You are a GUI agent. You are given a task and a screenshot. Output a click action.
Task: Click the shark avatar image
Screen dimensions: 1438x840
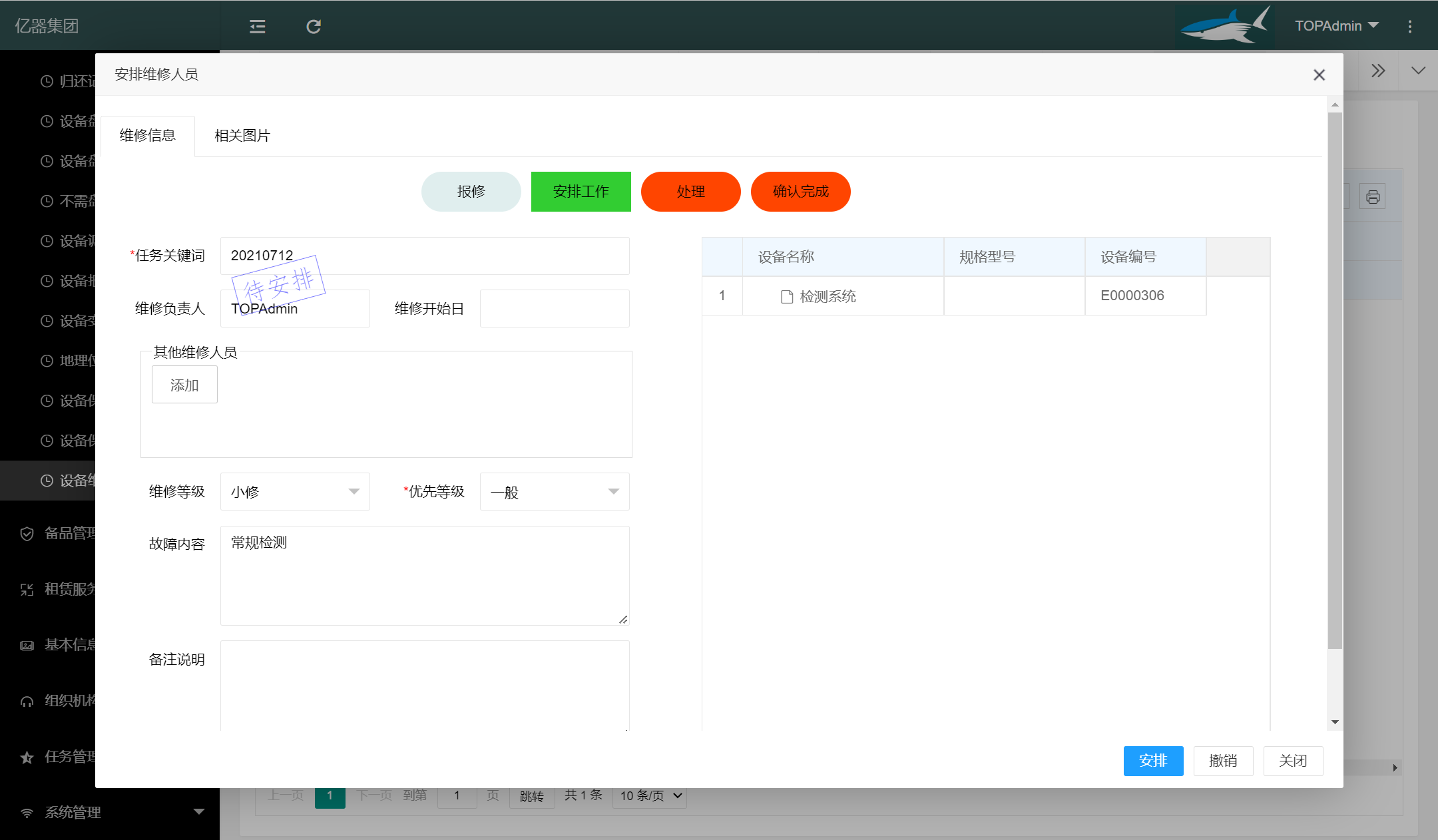tap(1225, 25)
